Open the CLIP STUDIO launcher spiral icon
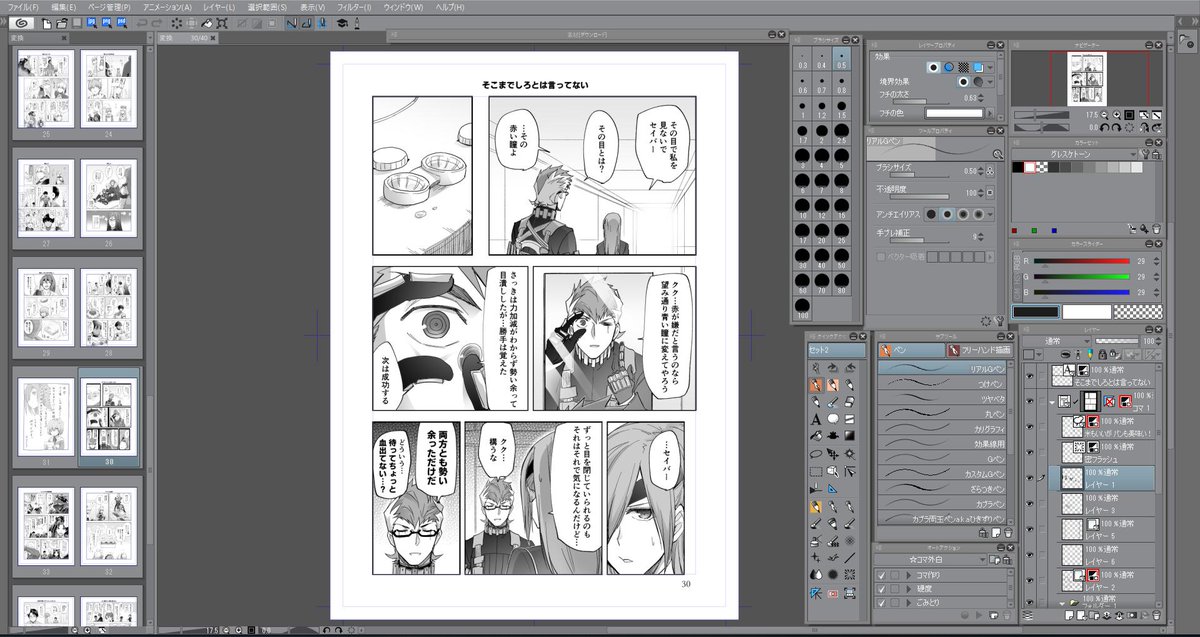Image resolution: width=1200 pixels, height=637 pixels. [22, 22]
